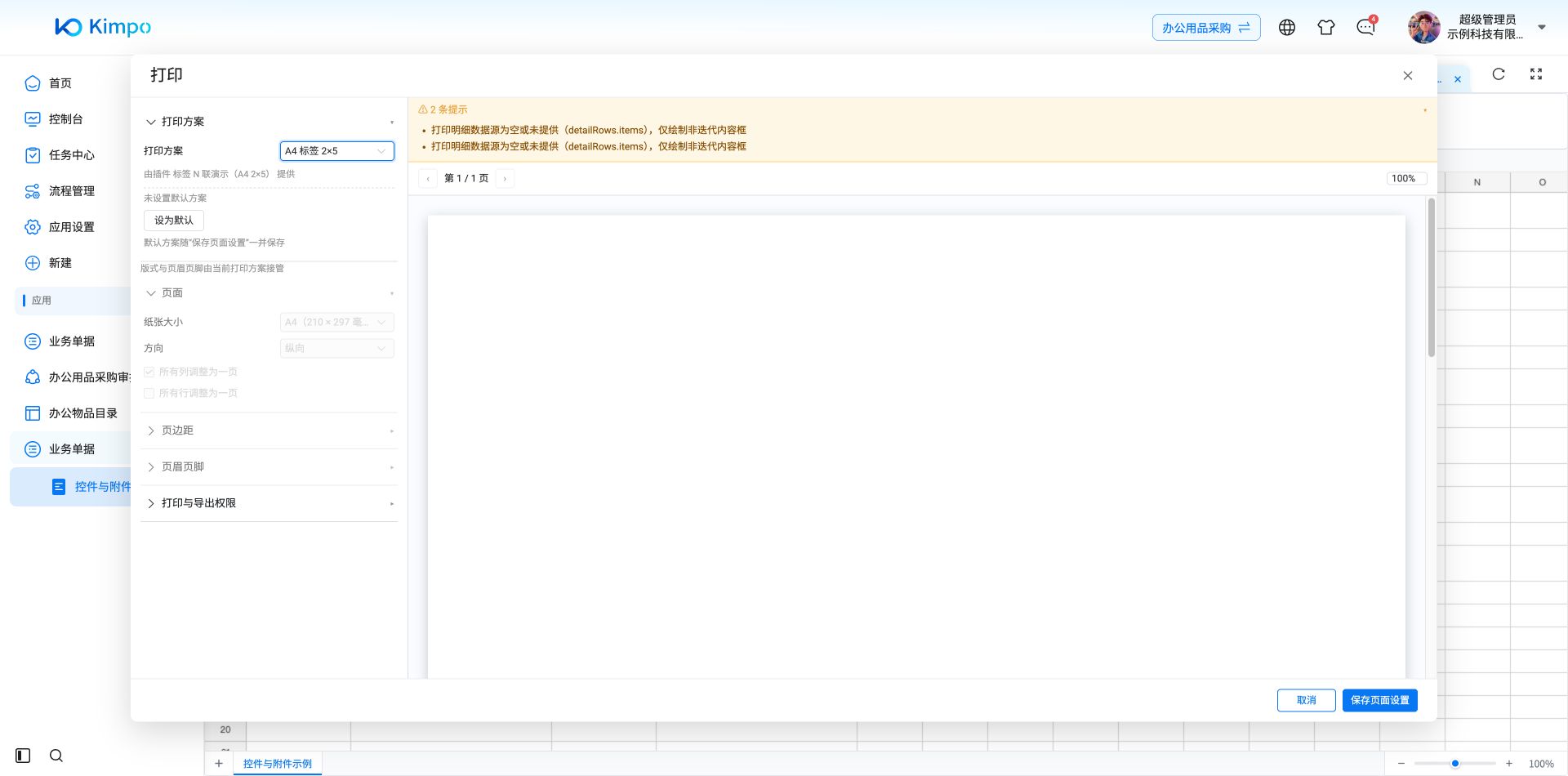Open the user account dropdown arrow
This screenshot has height=776, width=1568.
pyautogui.click(x=1542, y=27)
